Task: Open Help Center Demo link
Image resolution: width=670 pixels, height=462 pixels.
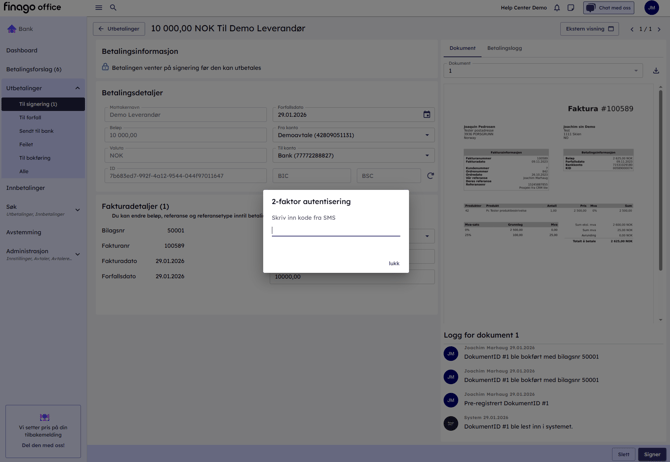Action: 523,8
